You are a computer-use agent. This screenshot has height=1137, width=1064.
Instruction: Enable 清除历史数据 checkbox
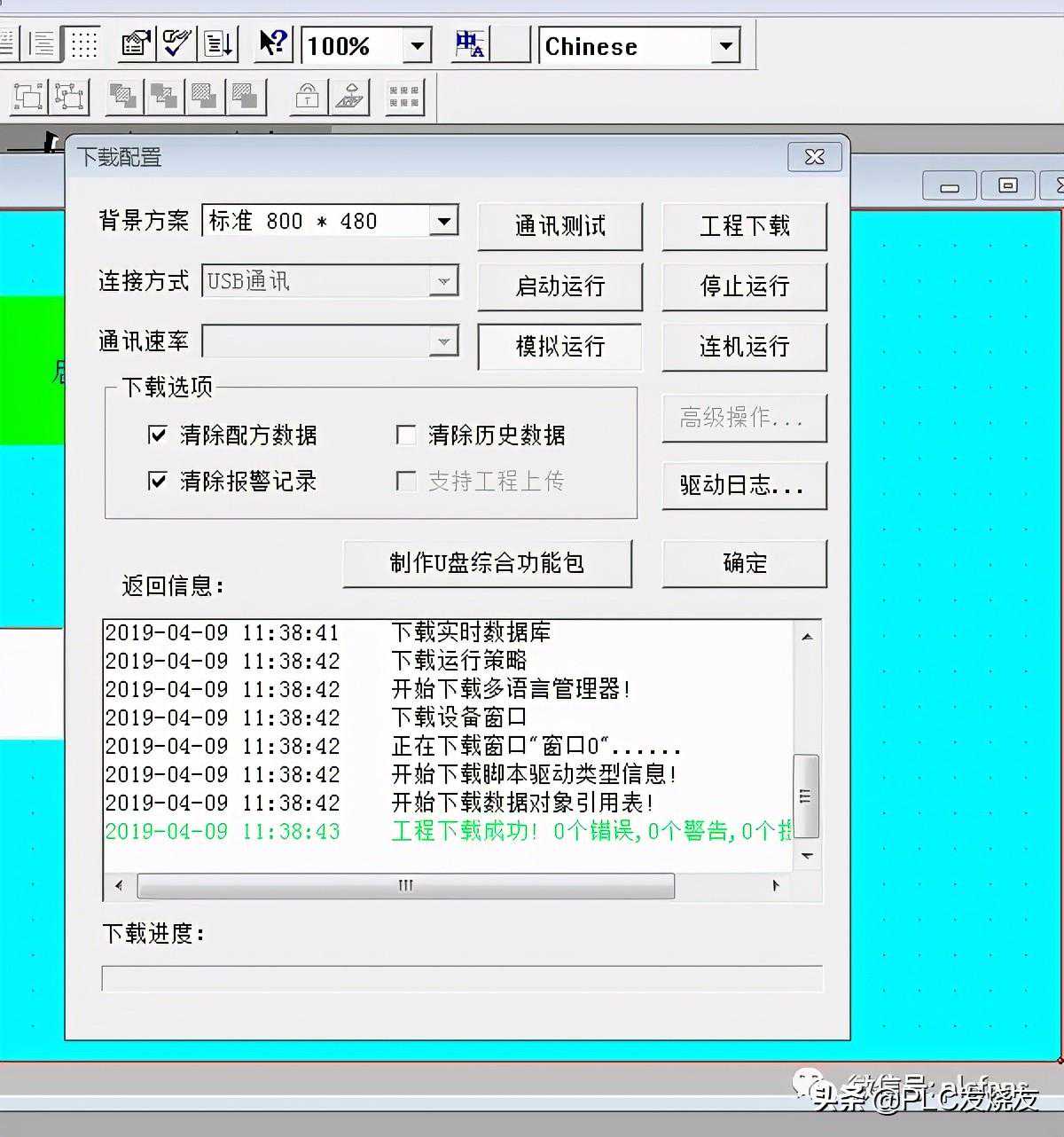(x=405, y=435)
